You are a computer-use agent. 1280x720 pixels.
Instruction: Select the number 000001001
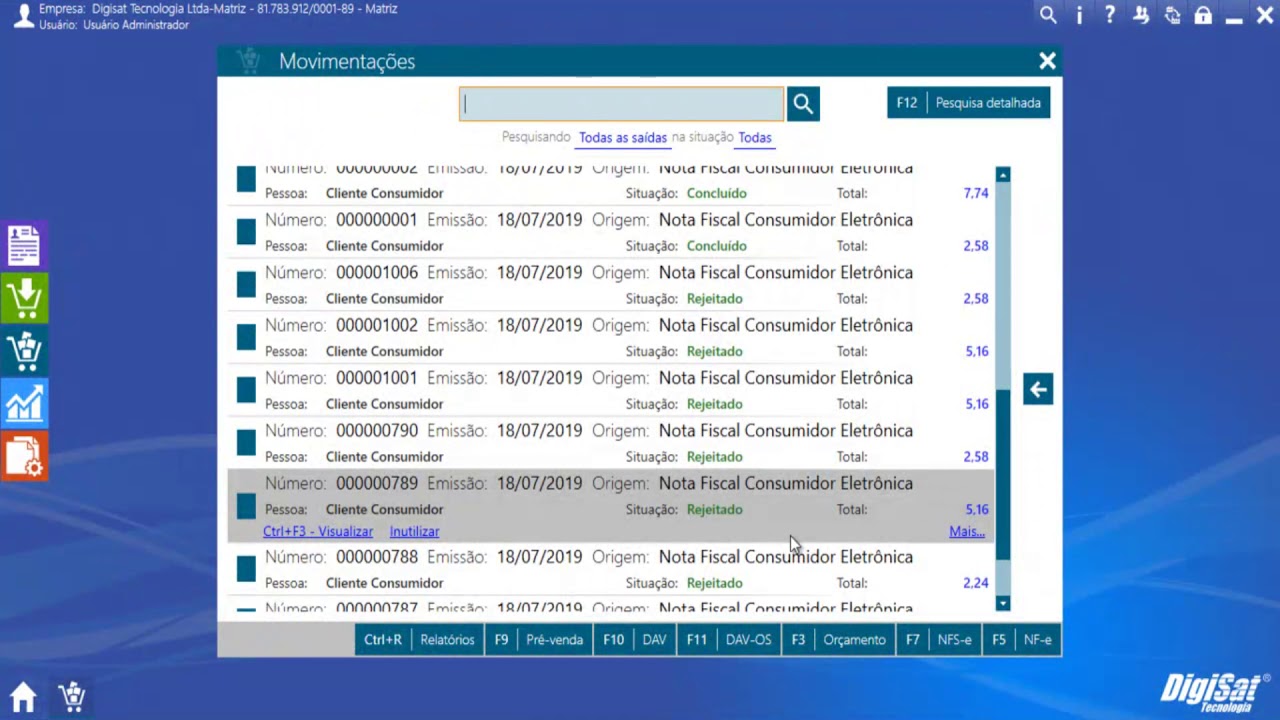pos(377,378)
